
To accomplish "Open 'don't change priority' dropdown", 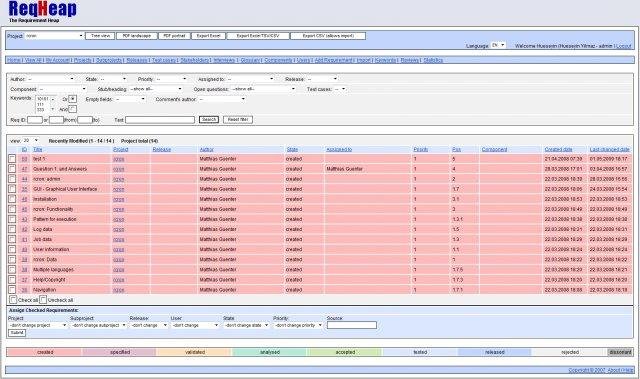I will [298, 326].
